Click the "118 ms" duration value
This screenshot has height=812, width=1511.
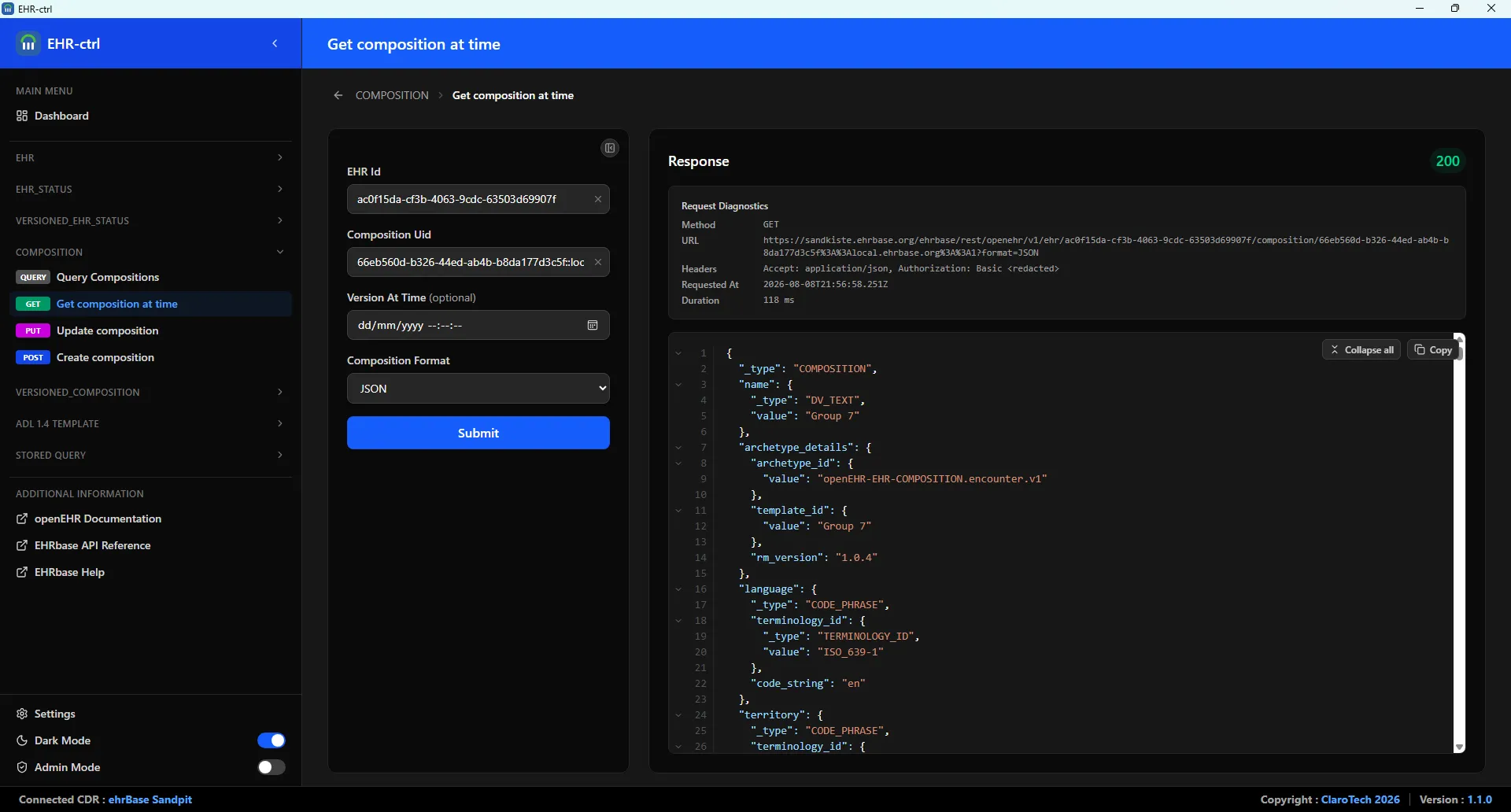click(778, 301)
